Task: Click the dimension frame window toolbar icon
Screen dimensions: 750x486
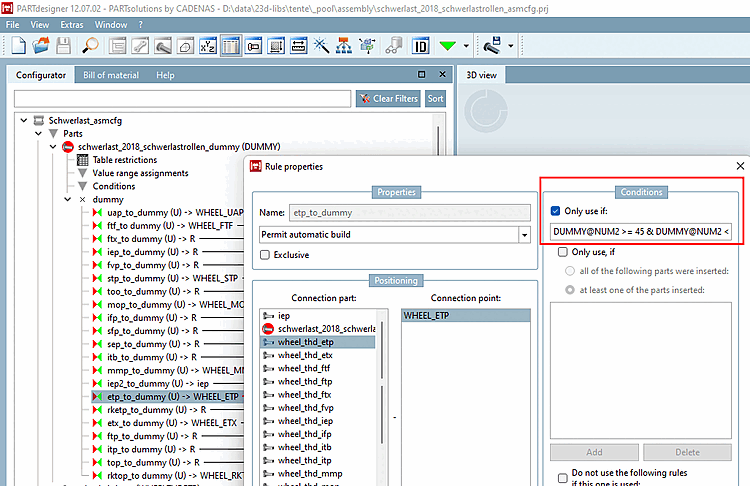Action: click(276, 46)
